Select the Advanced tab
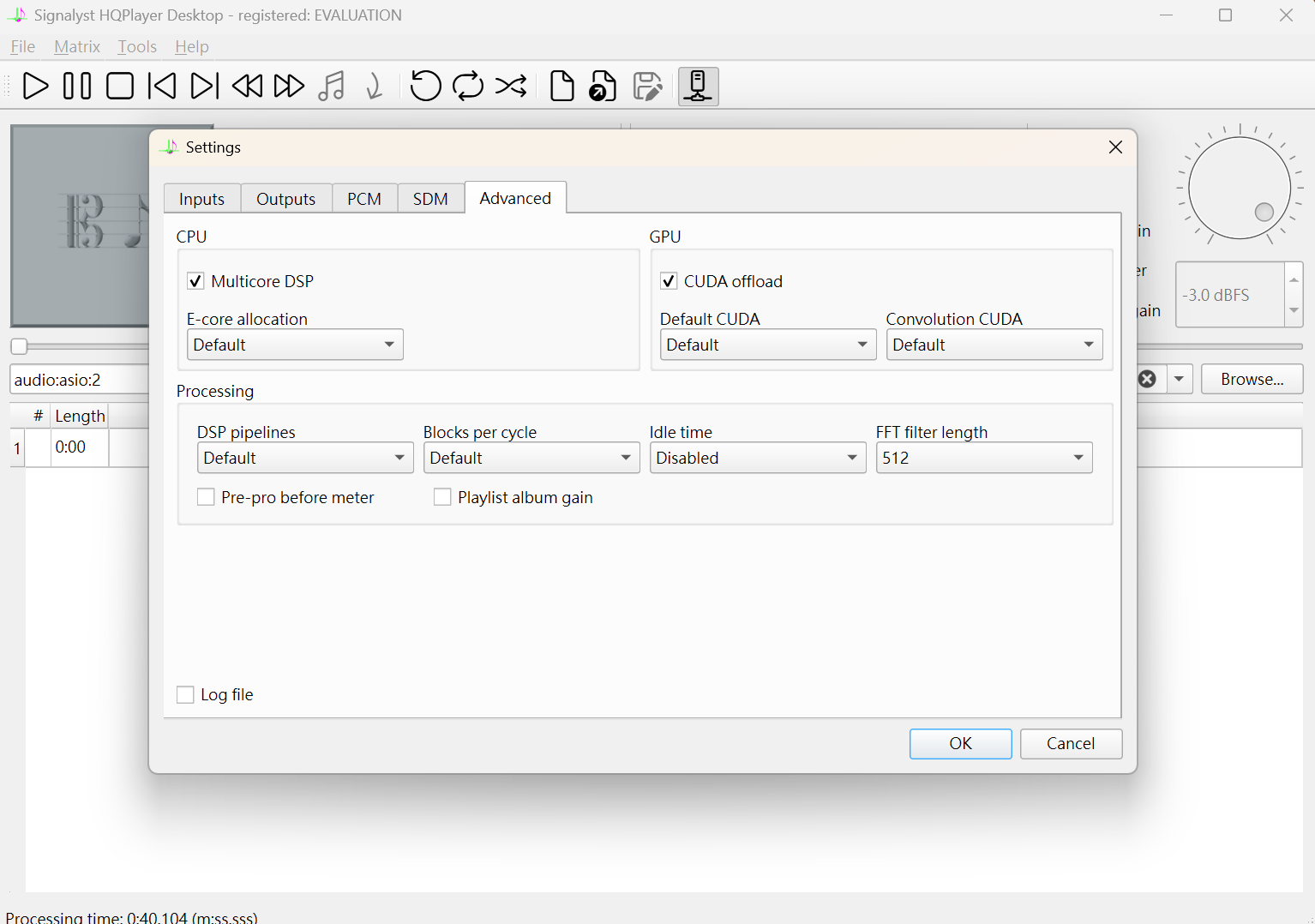 [x=515, y=198]
